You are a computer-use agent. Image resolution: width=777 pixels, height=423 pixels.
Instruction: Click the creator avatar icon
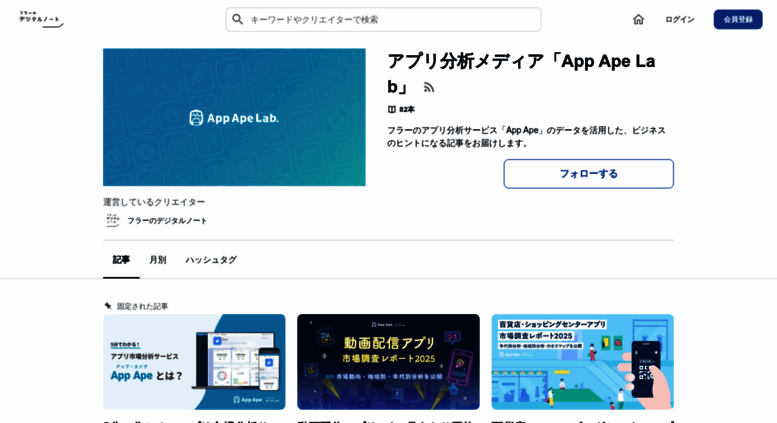(x=113, y=220)
